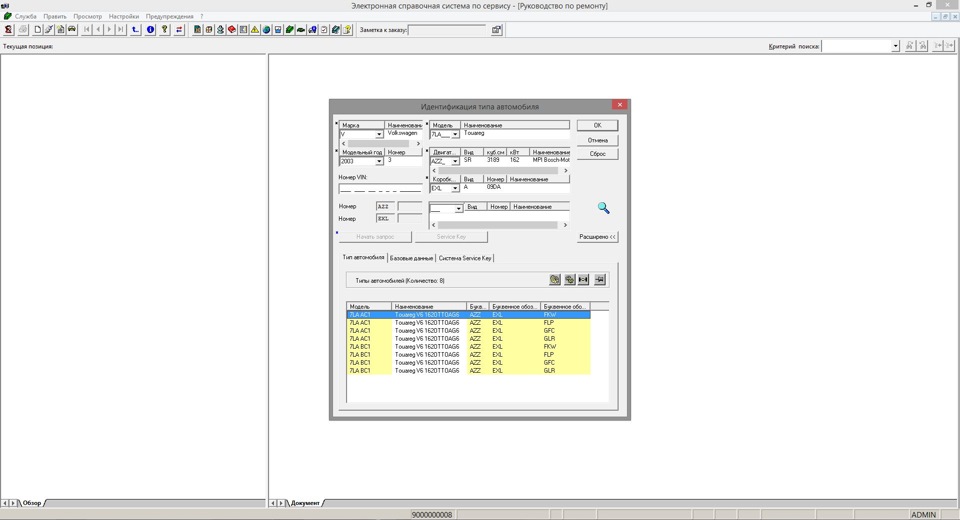
Task: Click the Начать запрос button
Action: (375, 236)
